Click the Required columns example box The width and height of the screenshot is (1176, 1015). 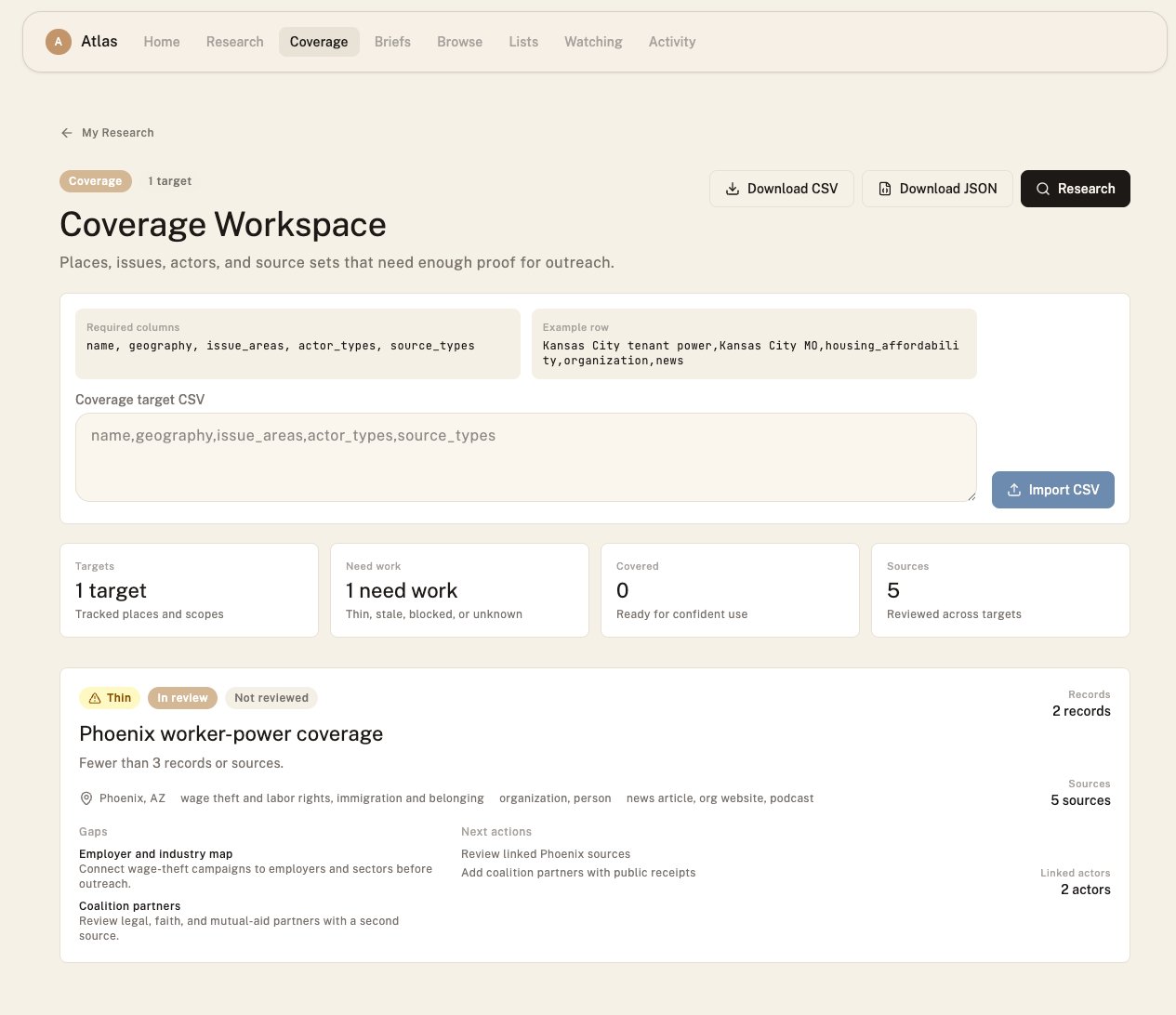297,344
